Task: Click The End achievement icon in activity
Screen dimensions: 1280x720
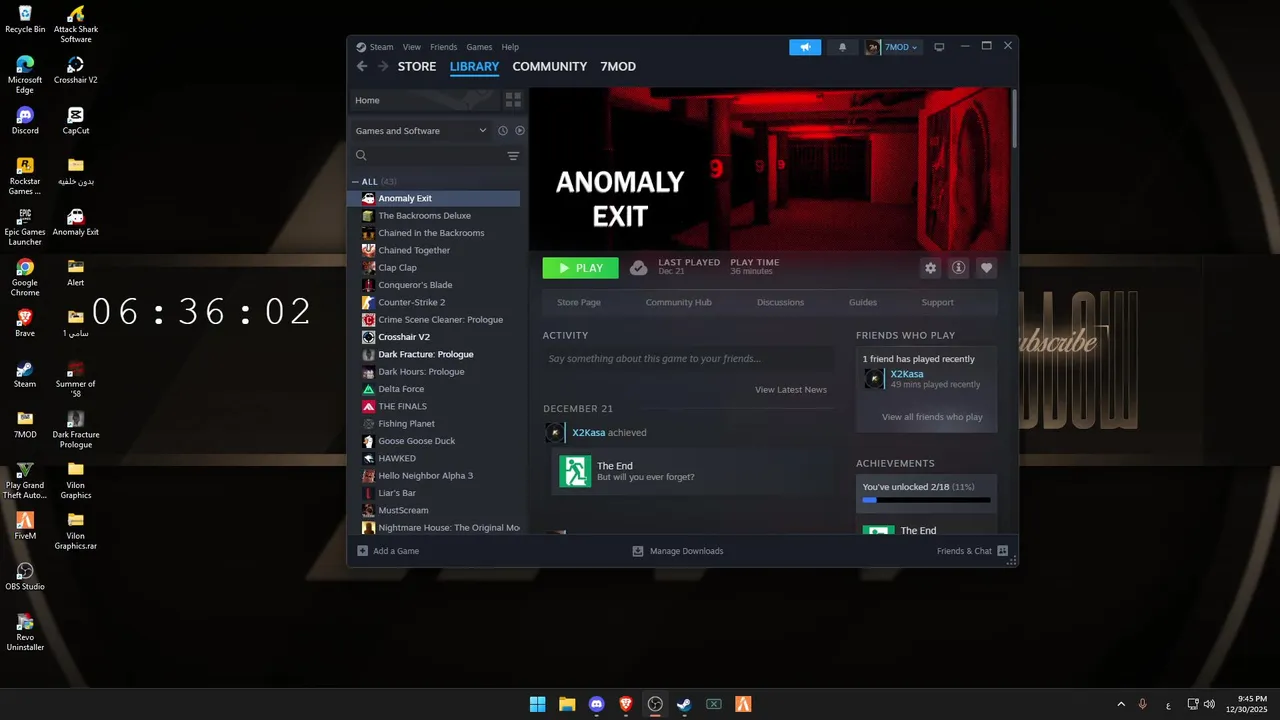Action: 575,471
